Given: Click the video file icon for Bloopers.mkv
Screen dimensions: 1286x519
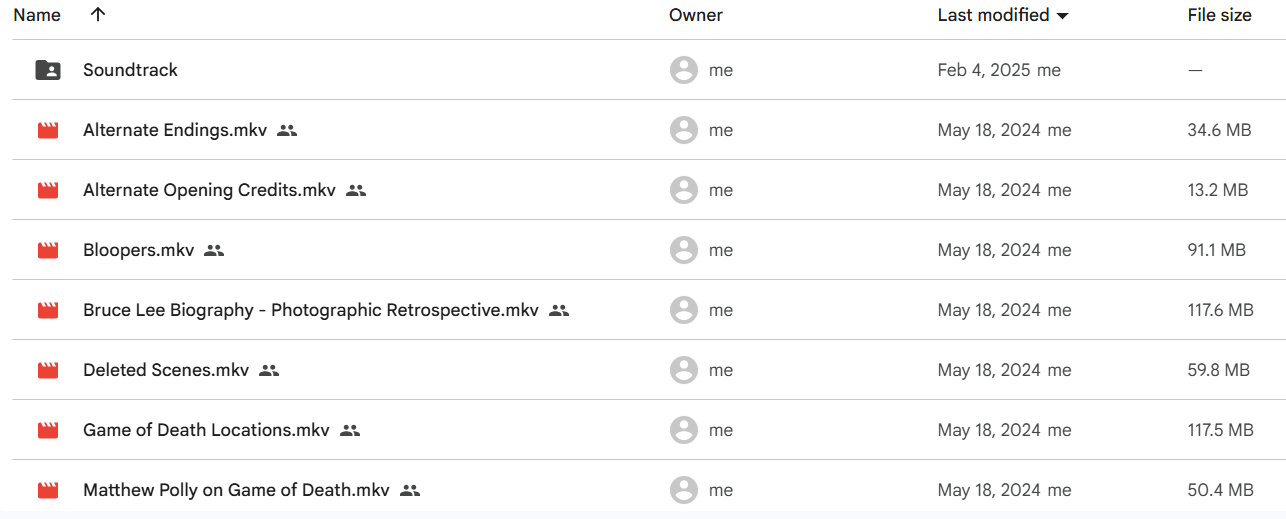Looking at the screenshot, I should pyautogui.click(x=48, y=250).
